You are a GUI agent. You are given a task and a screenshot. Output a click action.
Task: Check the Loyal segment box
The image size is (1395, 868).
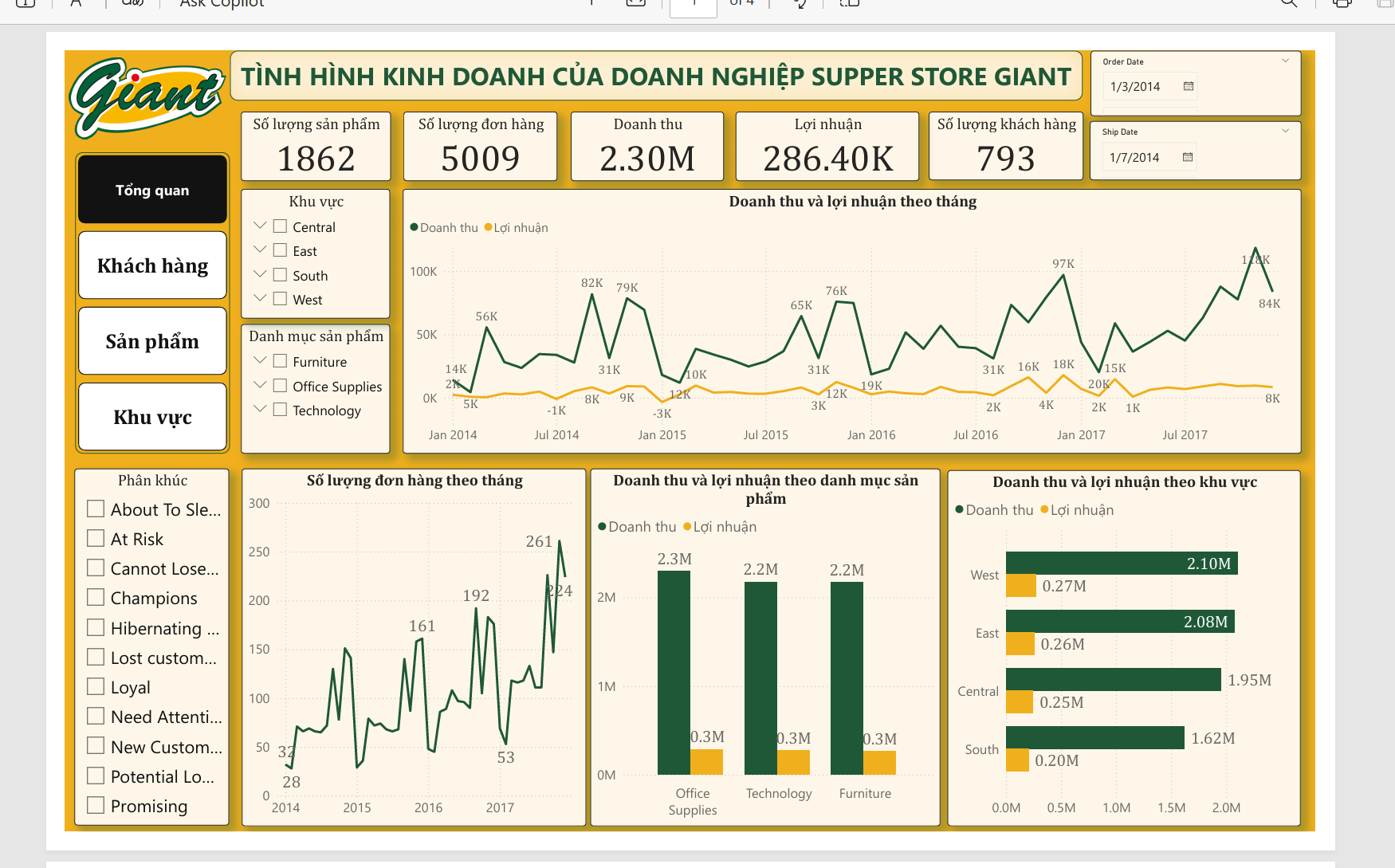point(96,686)
